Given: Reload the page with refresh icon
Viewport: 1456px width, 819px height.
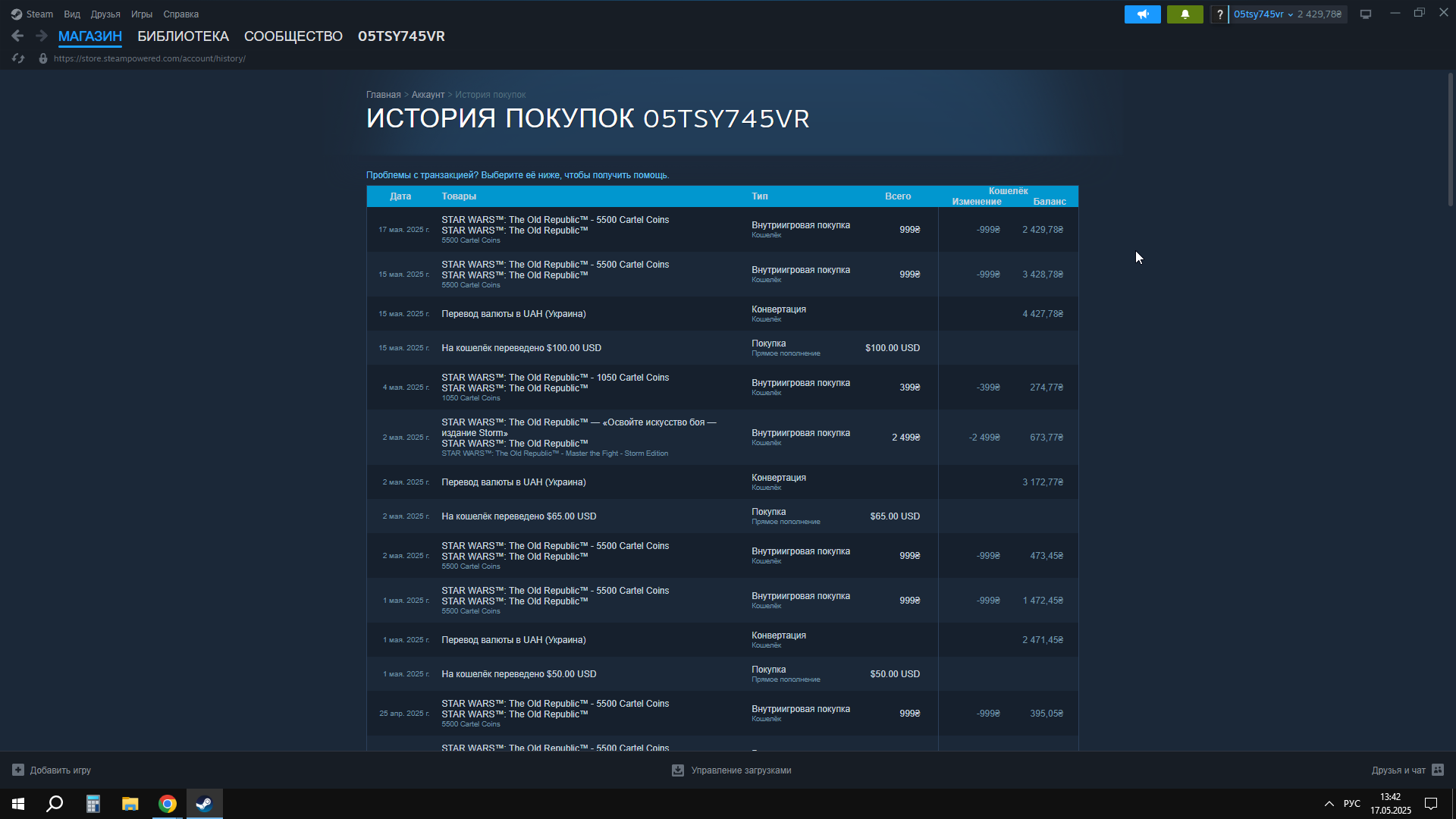Looking at the screenshot, I should tap(18, 58).
